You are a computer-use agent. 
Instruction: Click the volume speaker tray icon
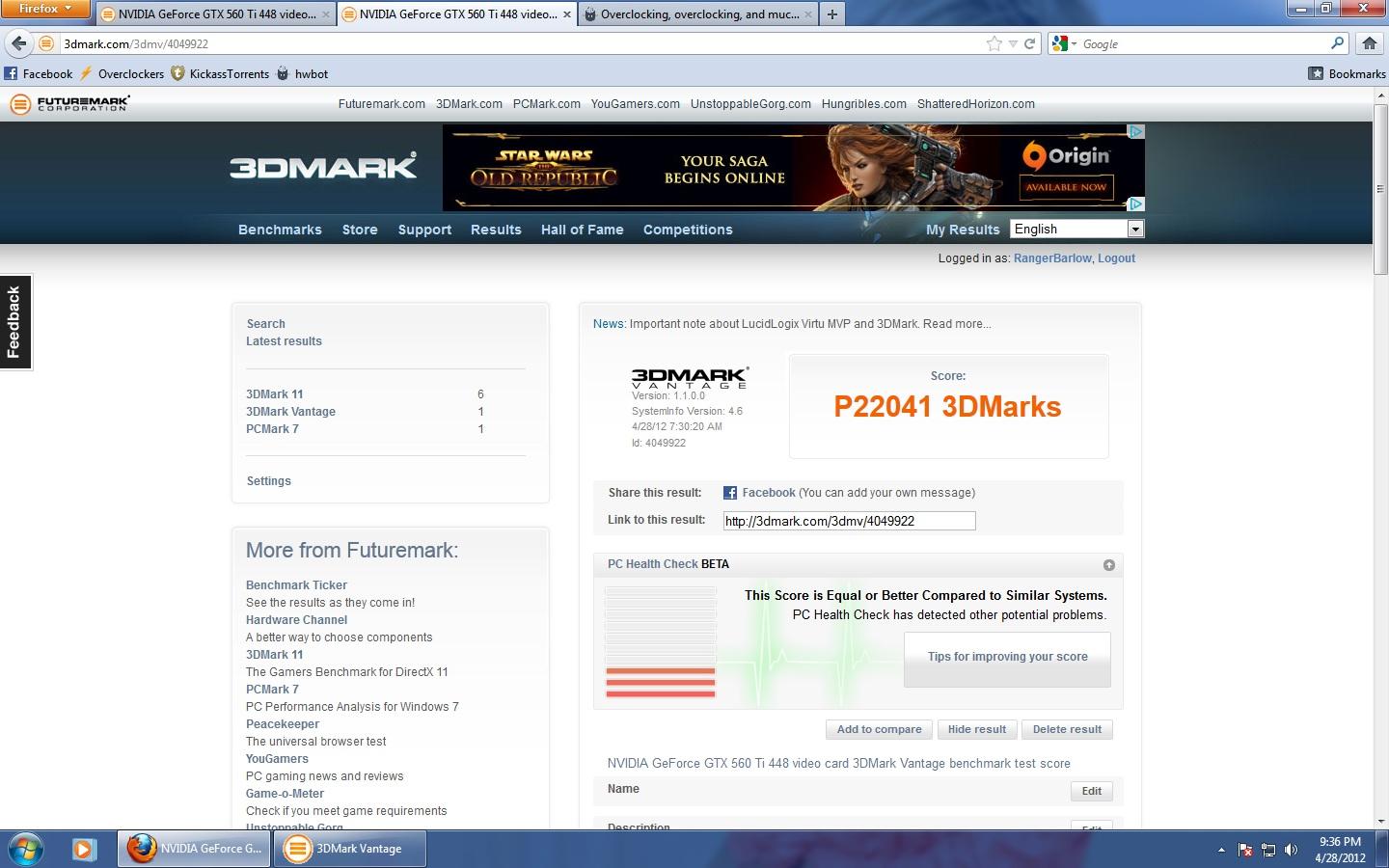coord(1292,850)
